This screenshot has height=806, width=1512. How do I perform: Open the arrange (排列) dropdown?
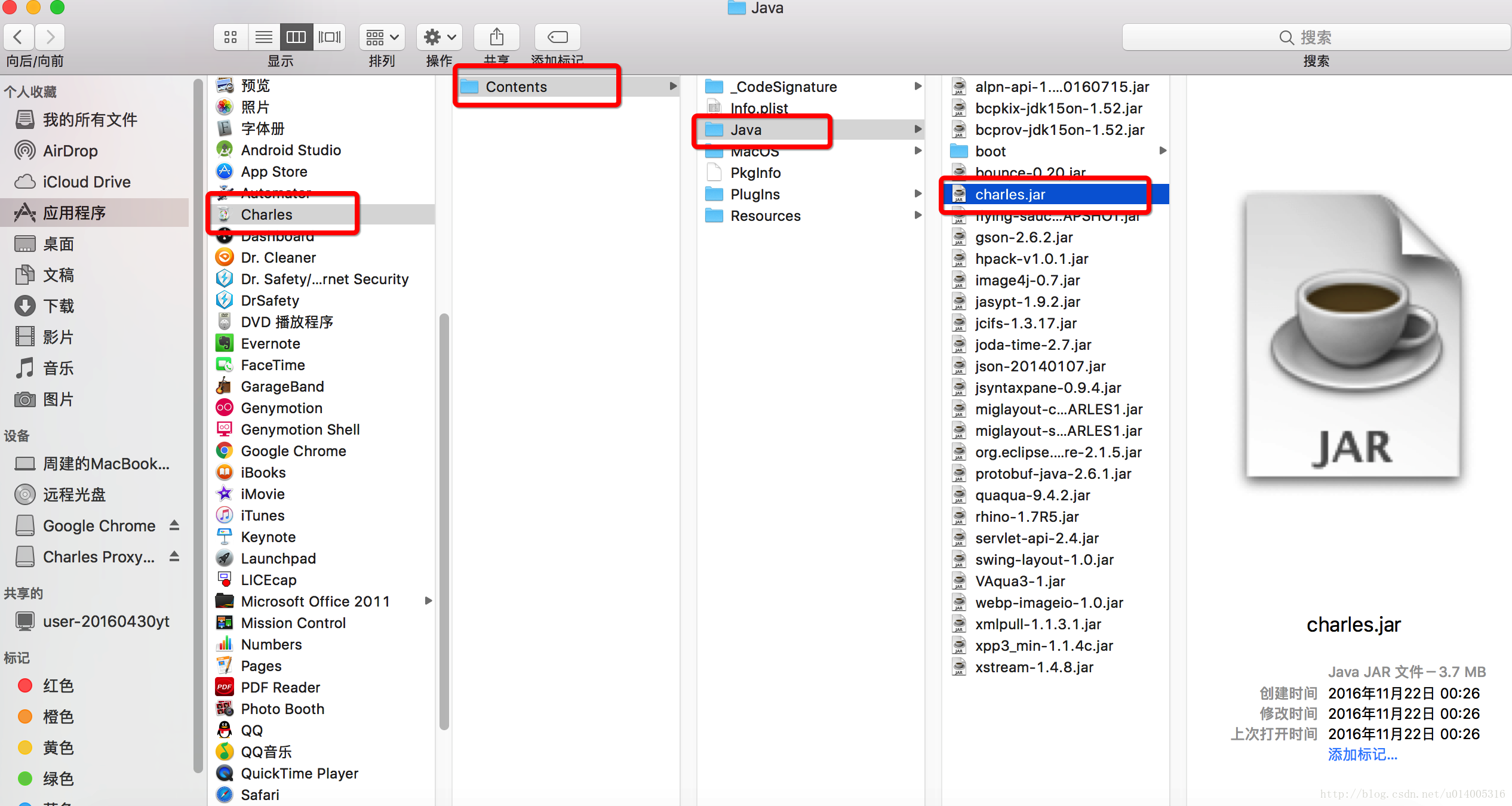[382, 37]
